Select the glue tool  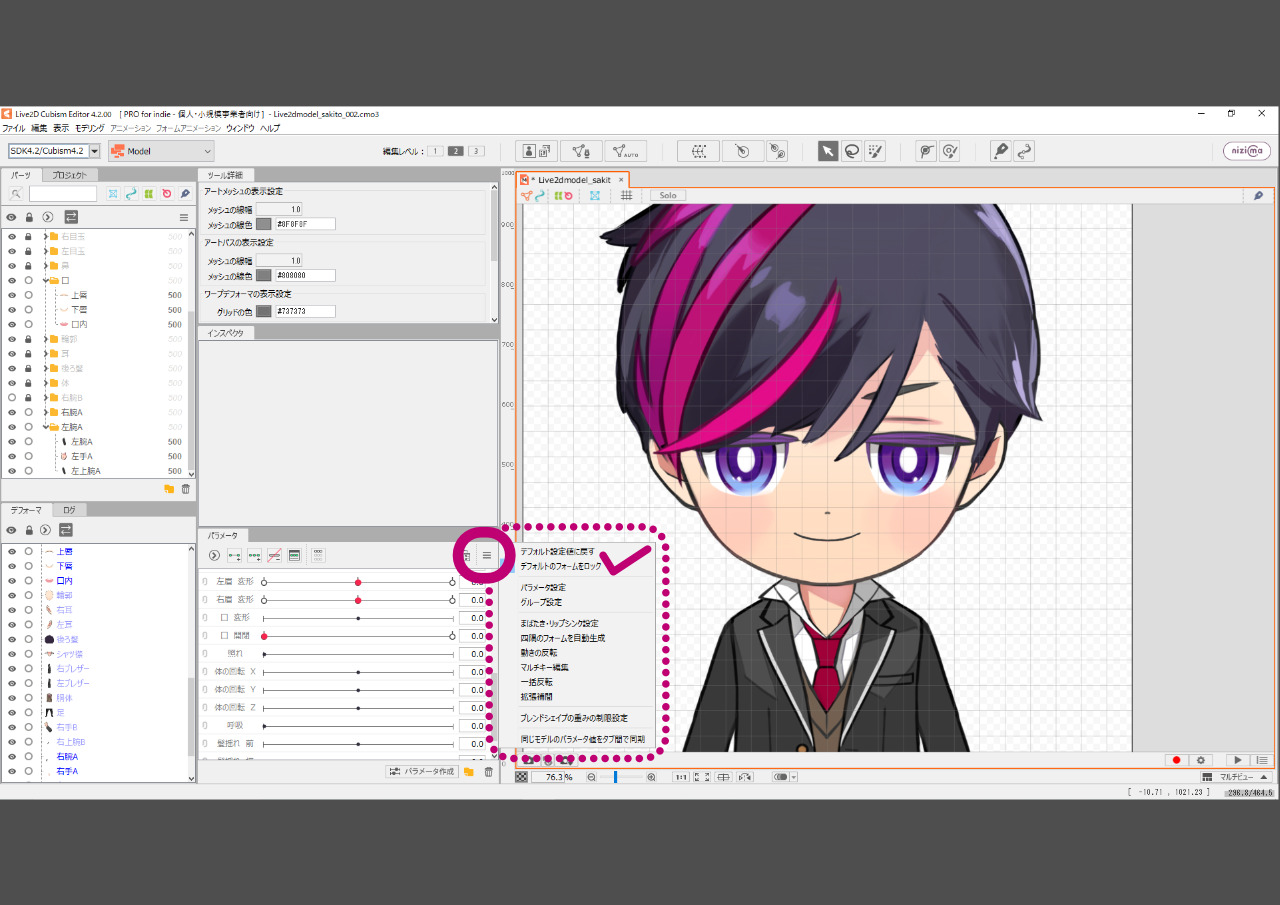pos(926,151)
